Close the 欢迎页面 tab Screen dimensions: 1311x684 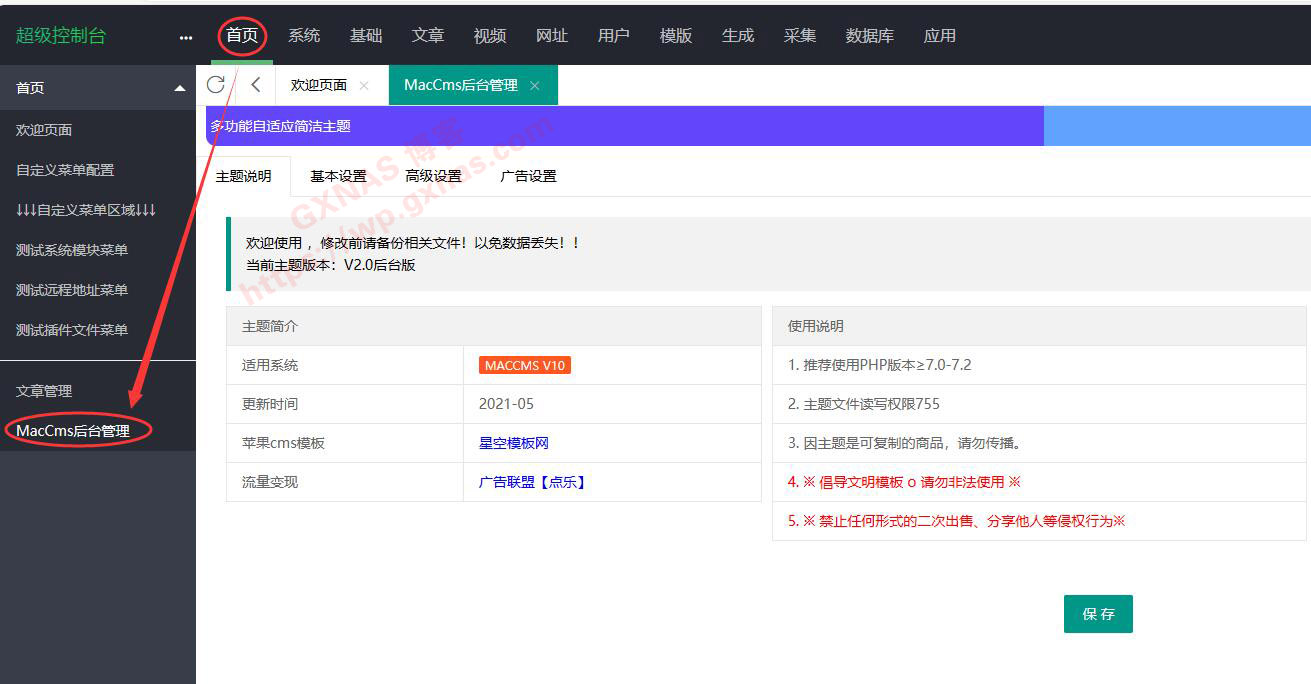click(364, 86)
